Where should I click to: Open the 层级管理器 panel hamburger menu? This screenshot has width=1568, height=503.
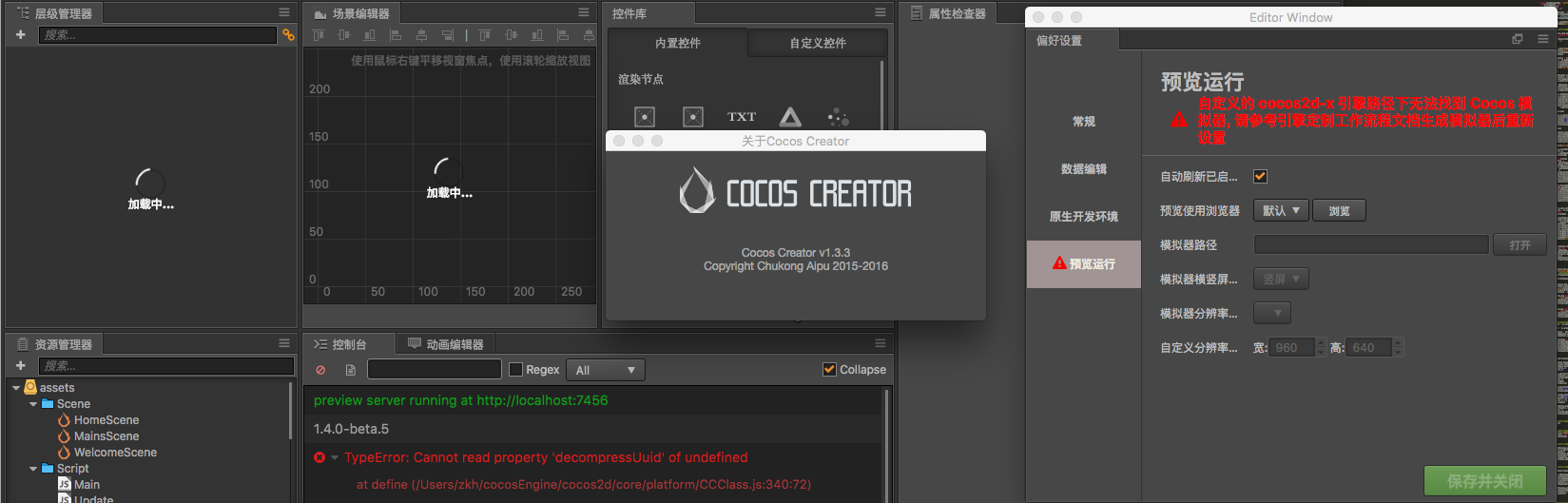284,12
